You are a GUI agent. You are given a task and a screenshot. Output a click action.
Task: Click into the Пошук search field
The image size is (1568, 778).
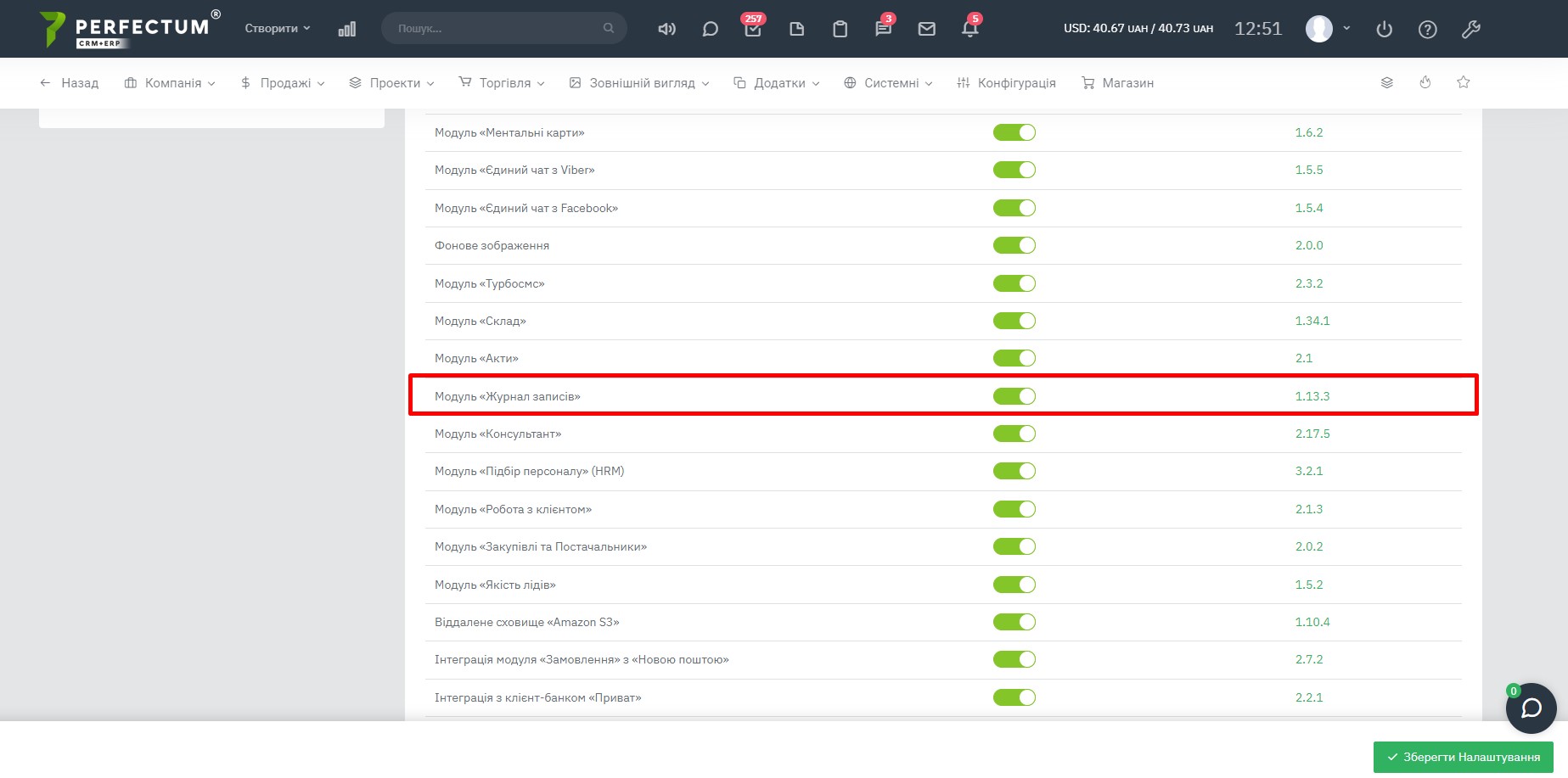[497, 29]
